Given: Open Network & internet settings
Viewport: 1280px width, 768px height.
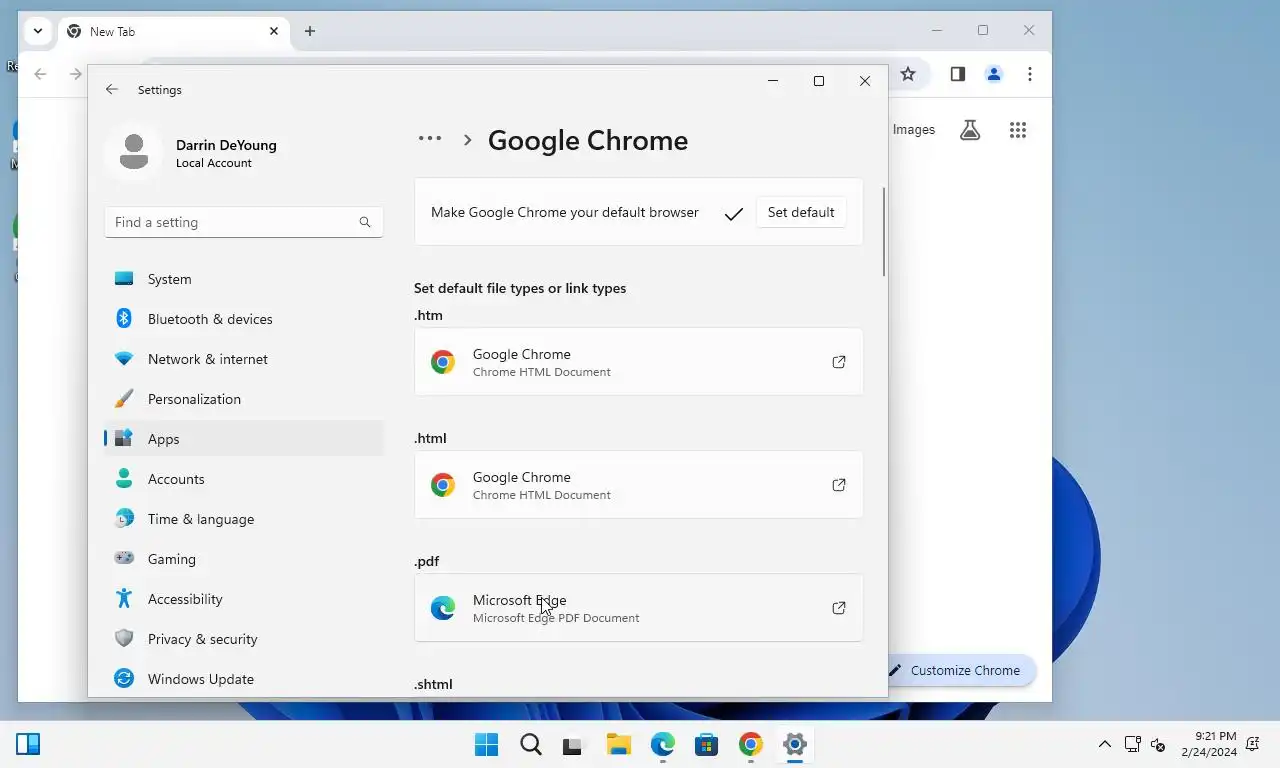Looking at the screenshot, I should pyautogui.click(x=244, y=359).
